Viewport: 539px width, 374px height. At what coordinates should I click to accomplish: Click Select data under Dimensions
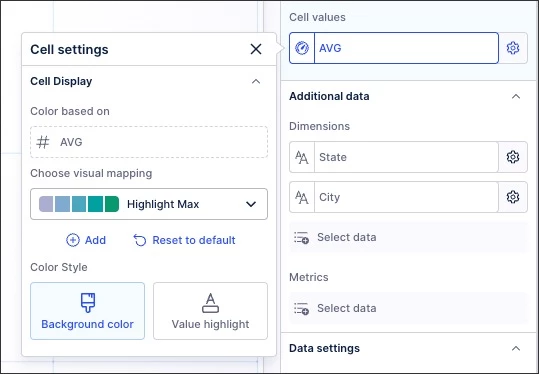click(x=408, y=237)
